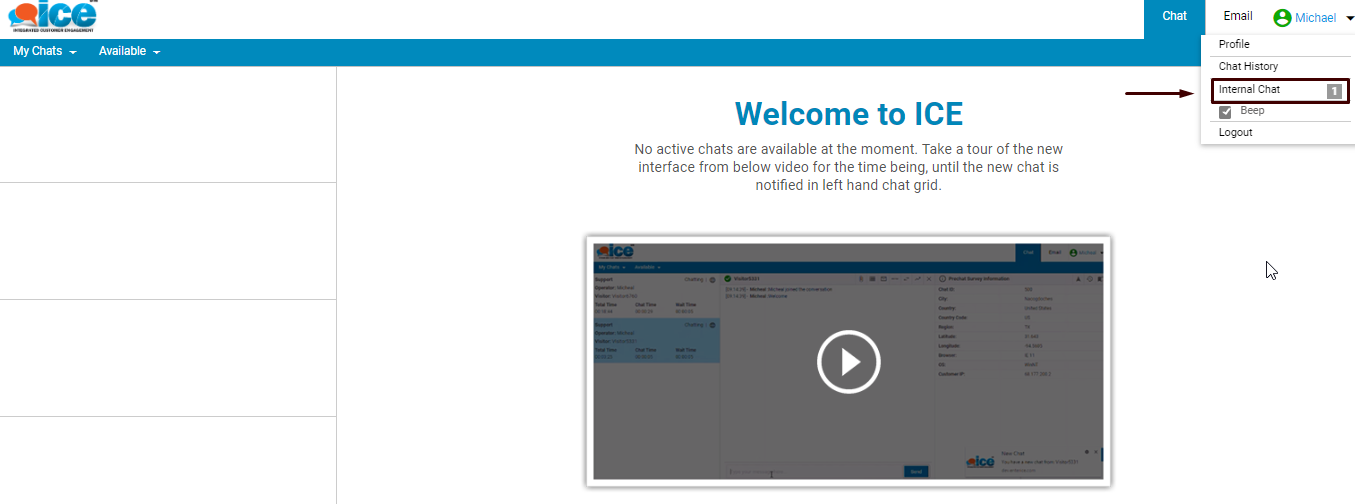Open the Available status dropdown

[x=129, y=52]
